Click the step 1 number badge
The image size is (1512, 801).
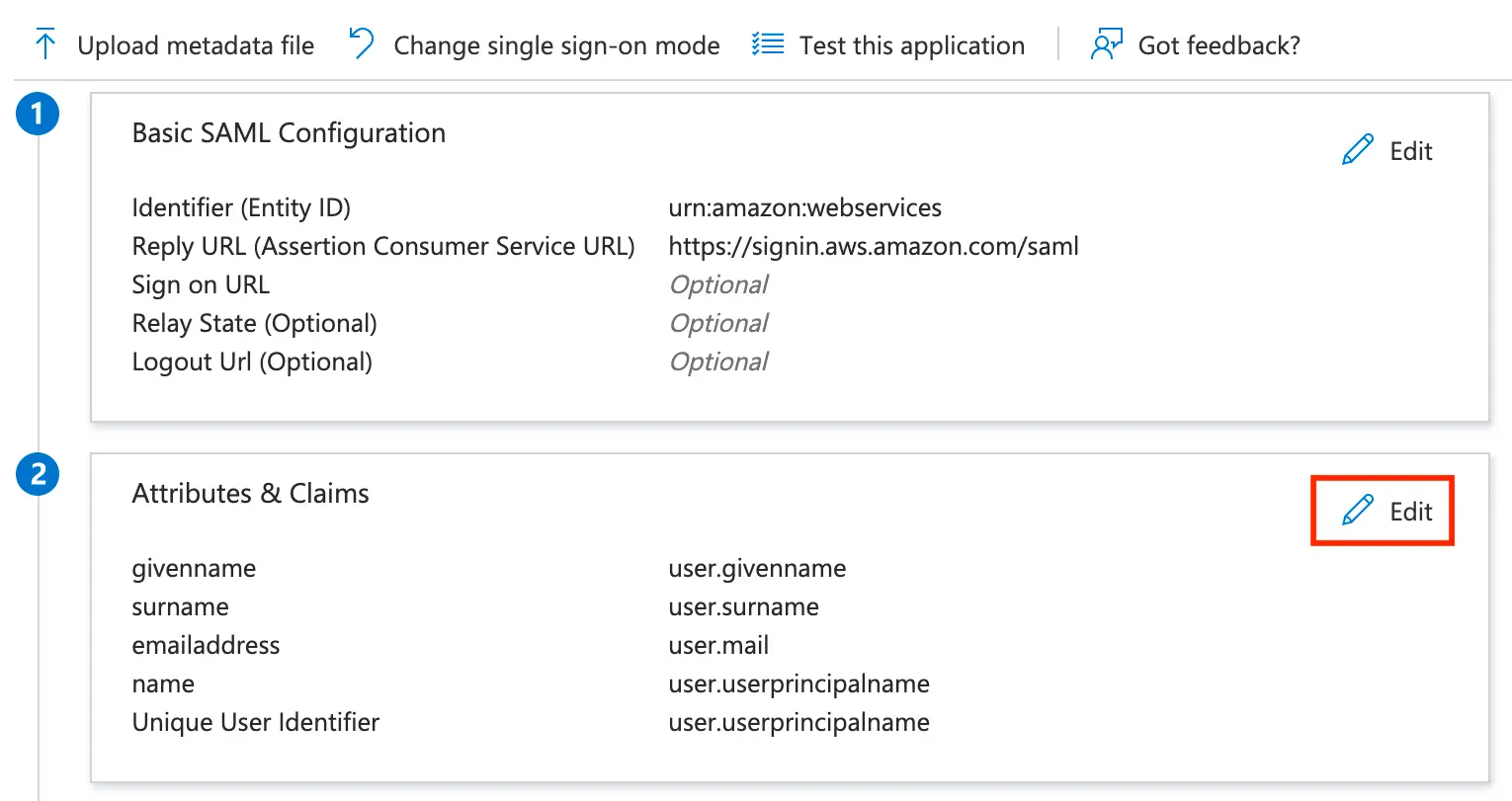[x=38, y=114]
